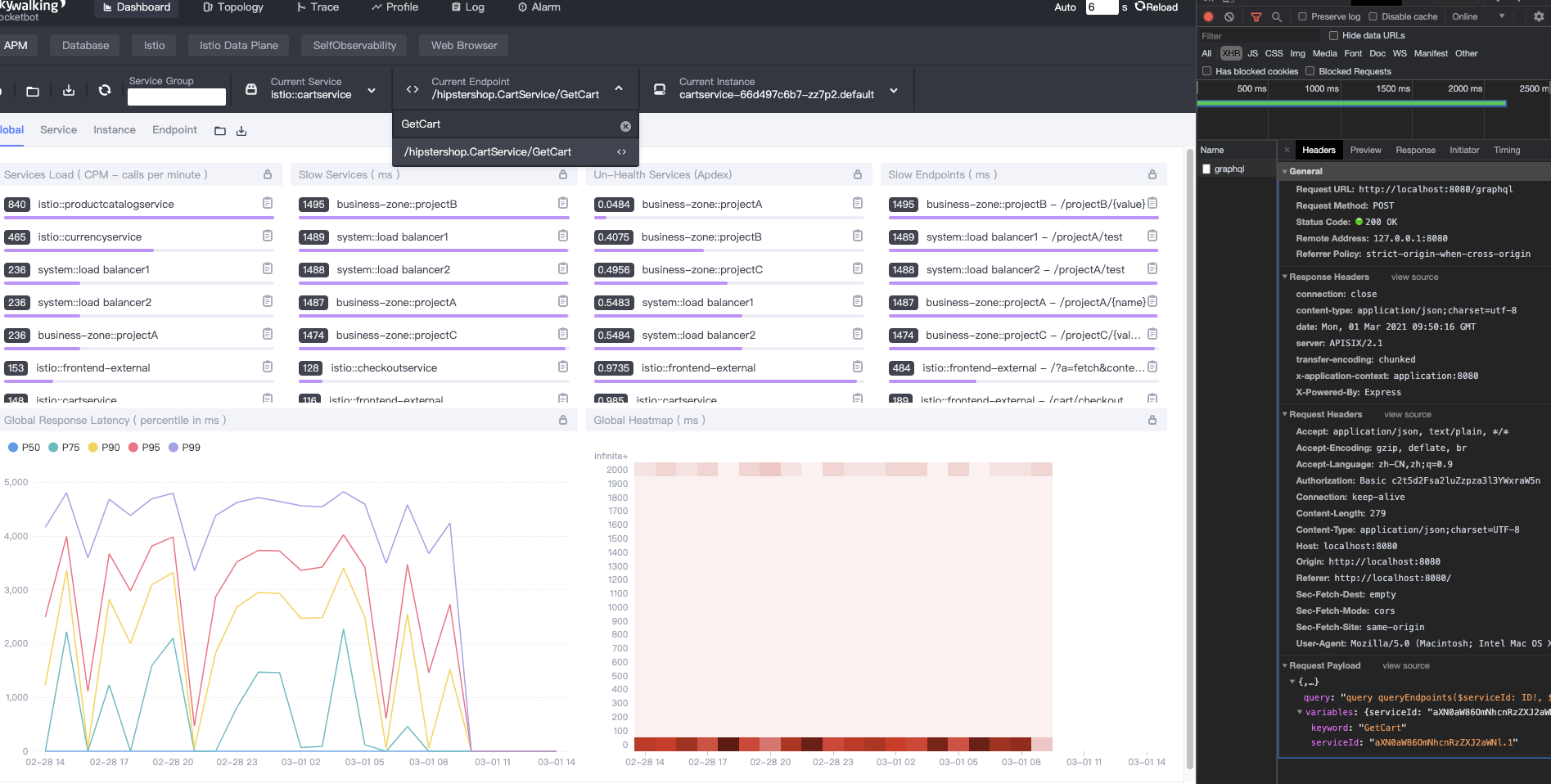
Task: Click DevTools Filter input field
Action: click(1259, 36)
